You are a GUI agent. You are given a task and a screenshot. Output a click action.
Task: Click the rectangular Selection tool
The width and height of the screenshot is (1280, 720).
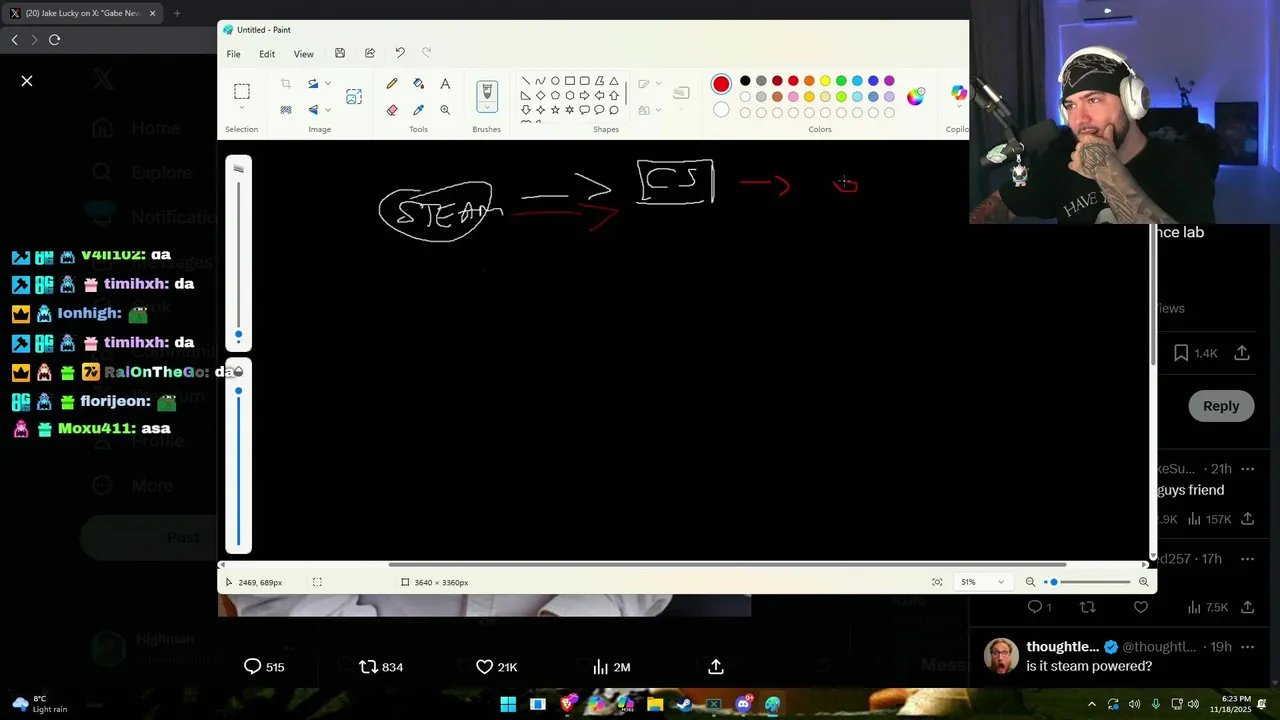point(242,92)
